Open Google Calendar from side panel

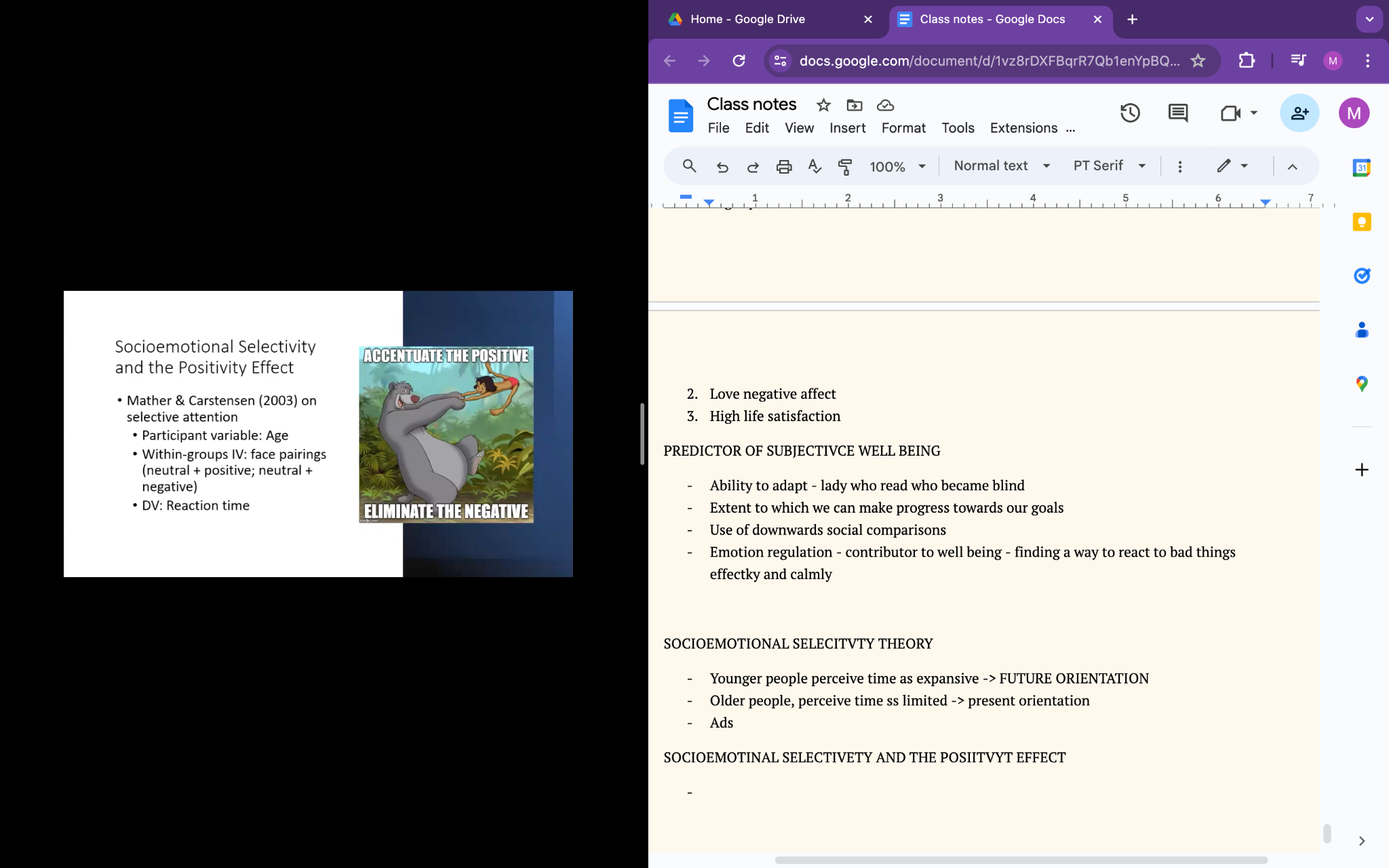click(x=1361, y=167)
